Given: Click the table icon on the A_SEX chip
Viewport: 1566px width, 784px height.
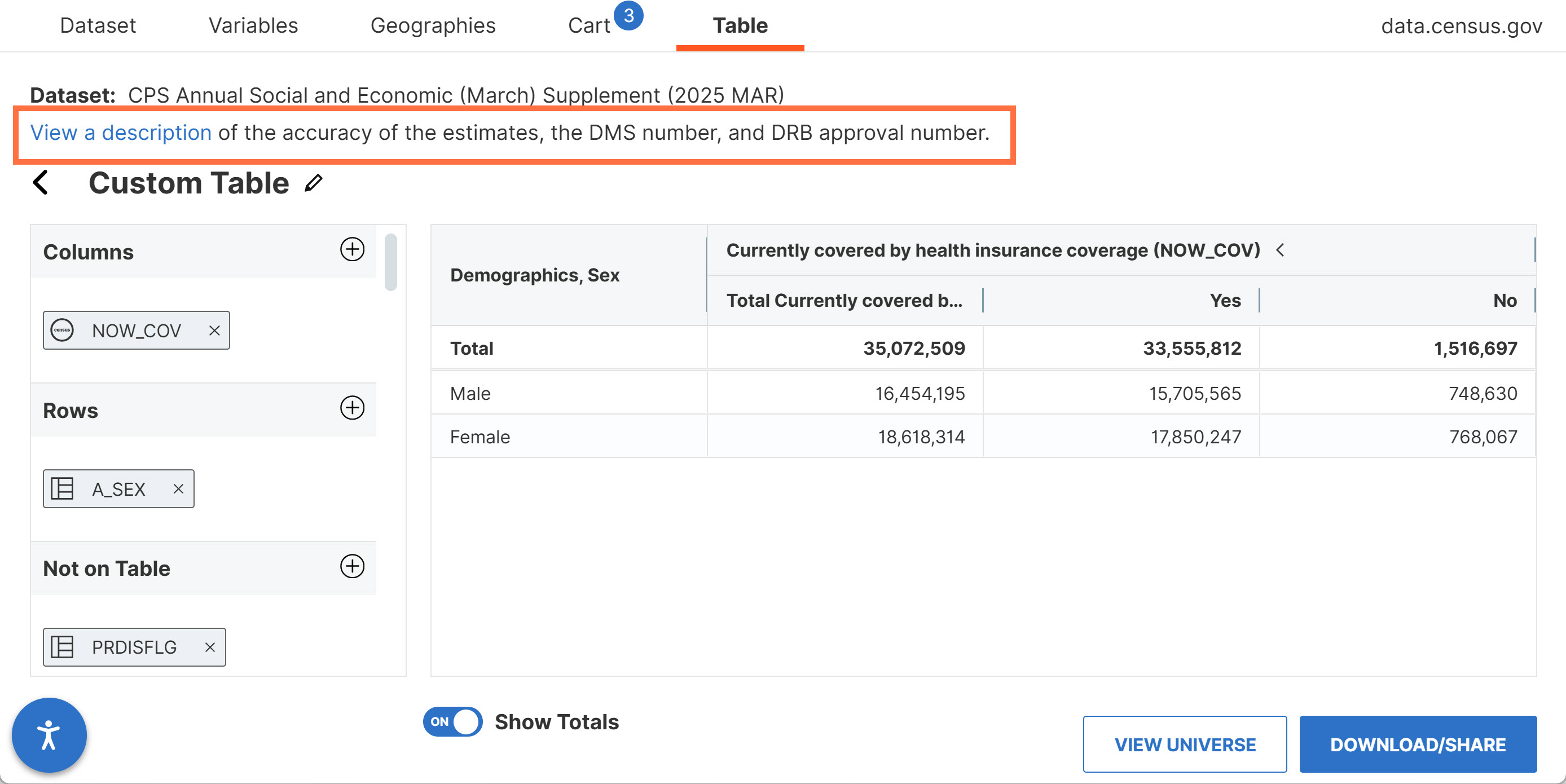Looking at the screenshot, I should [62, 488].
